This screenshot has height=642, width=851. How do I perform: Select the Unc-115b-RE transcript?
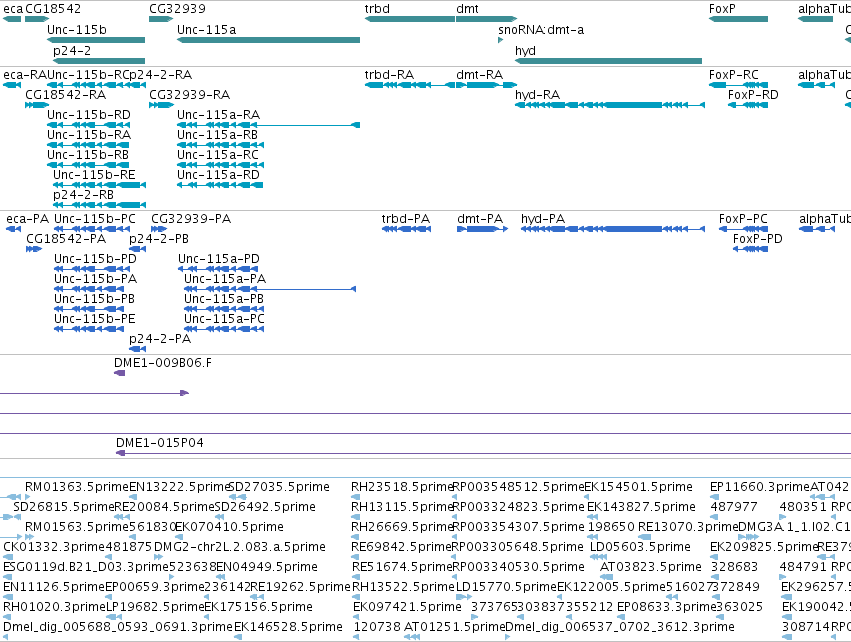[99, 185]
